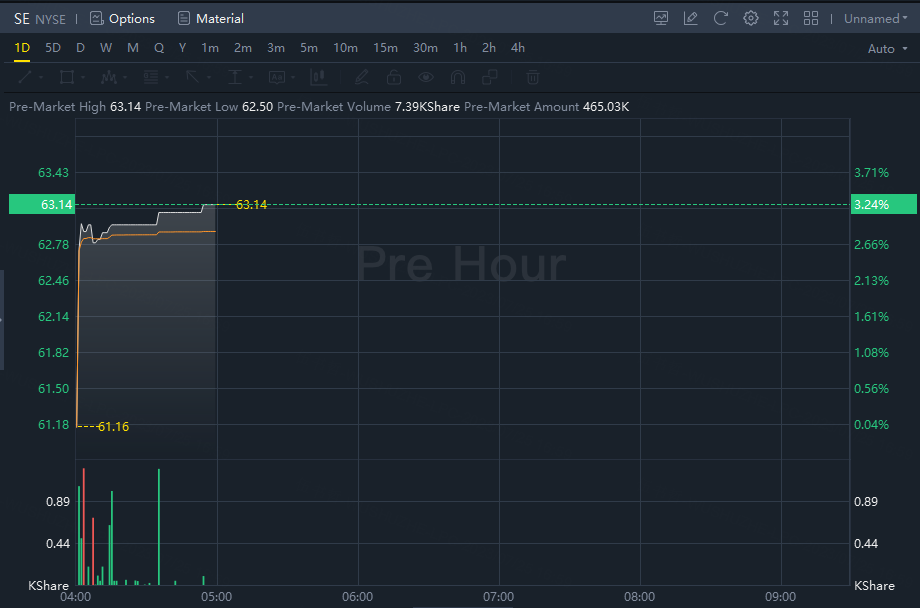Click the 05:00 time axis label

(217, 597)
